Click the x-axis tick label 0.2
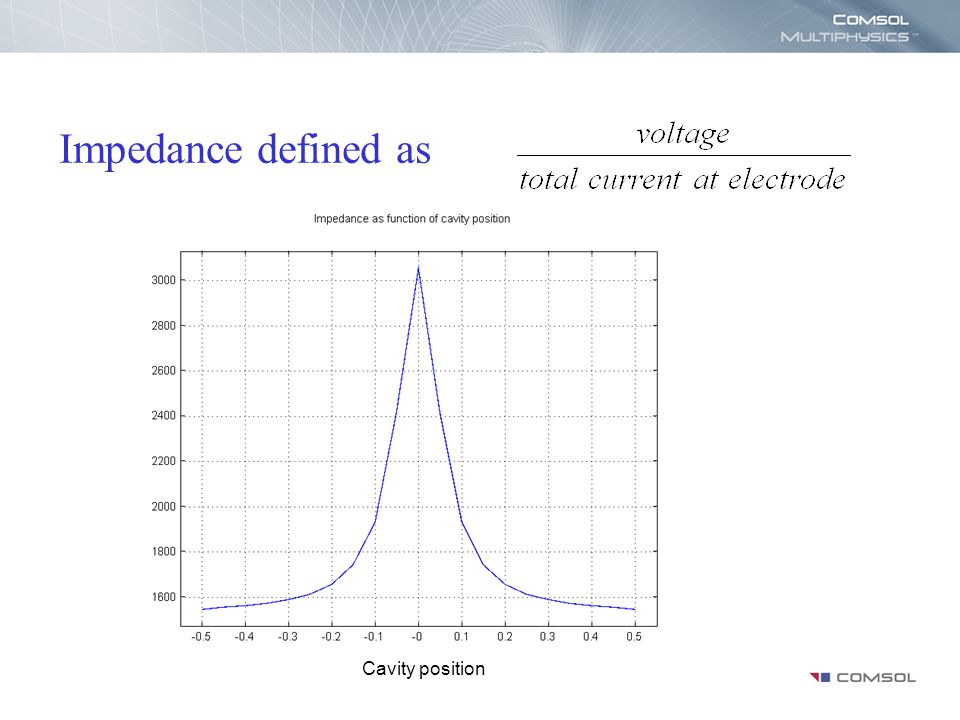The image size is (960, 720). [x=504, y=637]
